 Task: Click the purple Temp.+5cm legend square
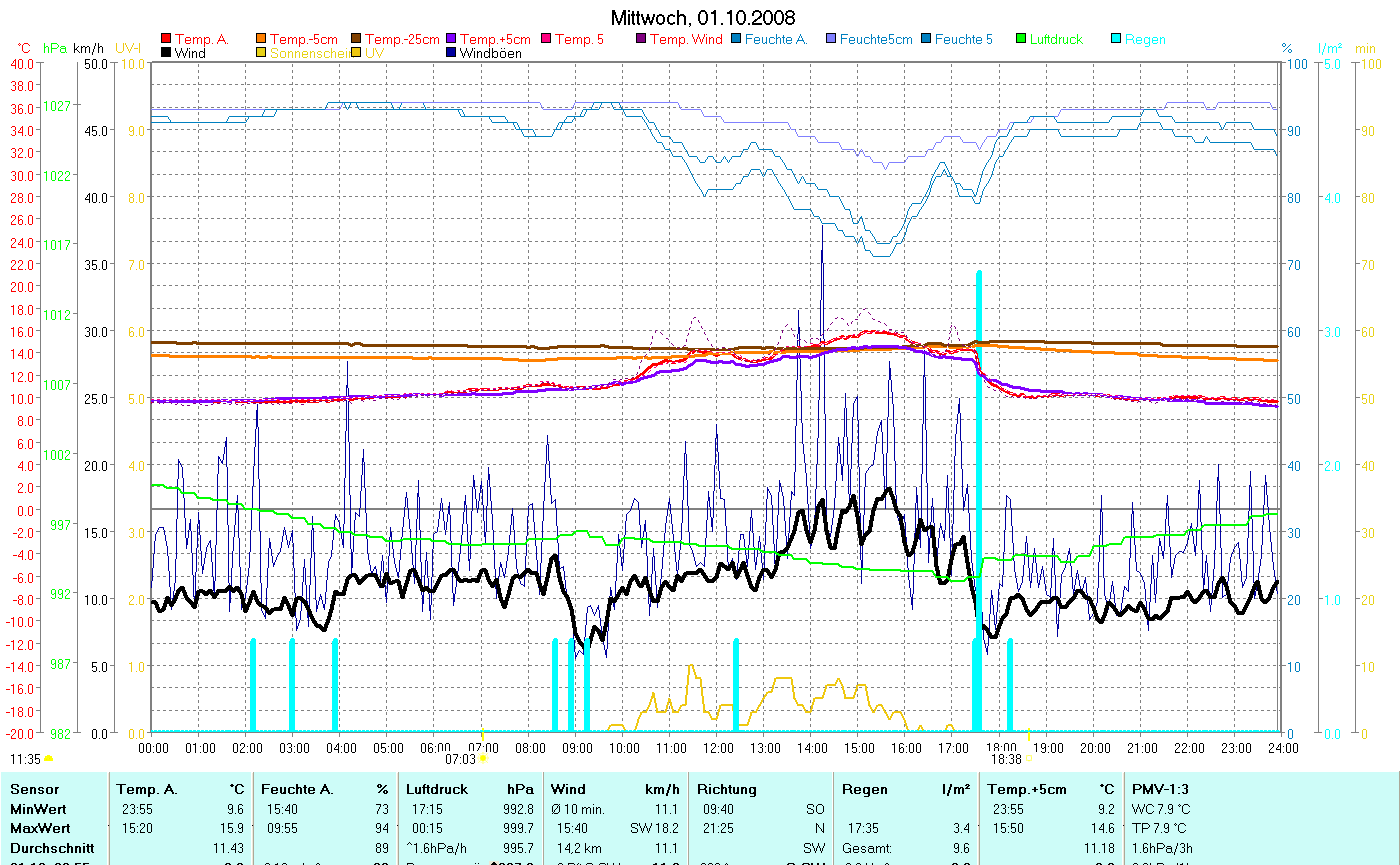click(x=452, y=40)
